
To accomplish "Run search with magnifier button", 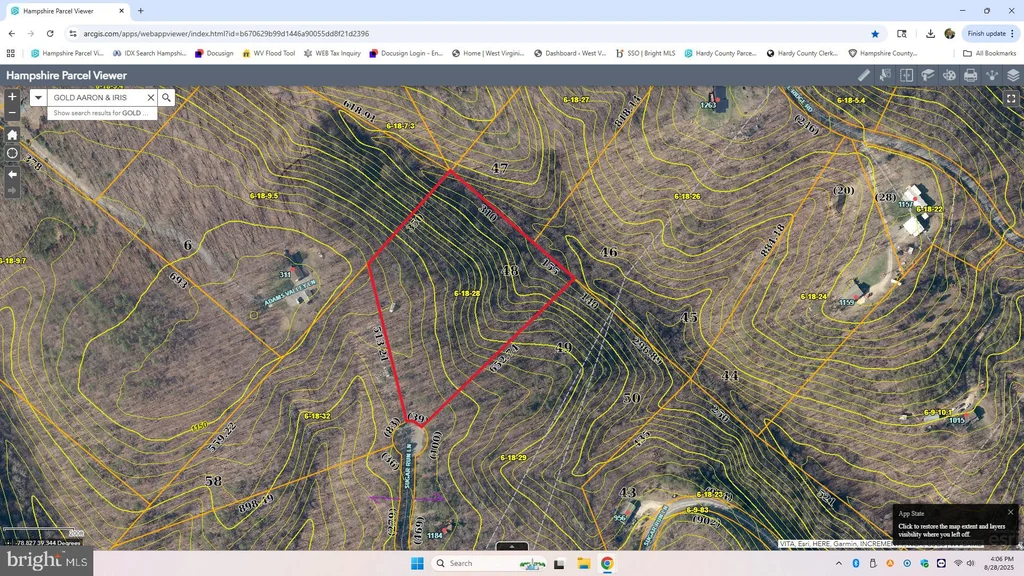I will pyautogui.click(x=166, y=97).
